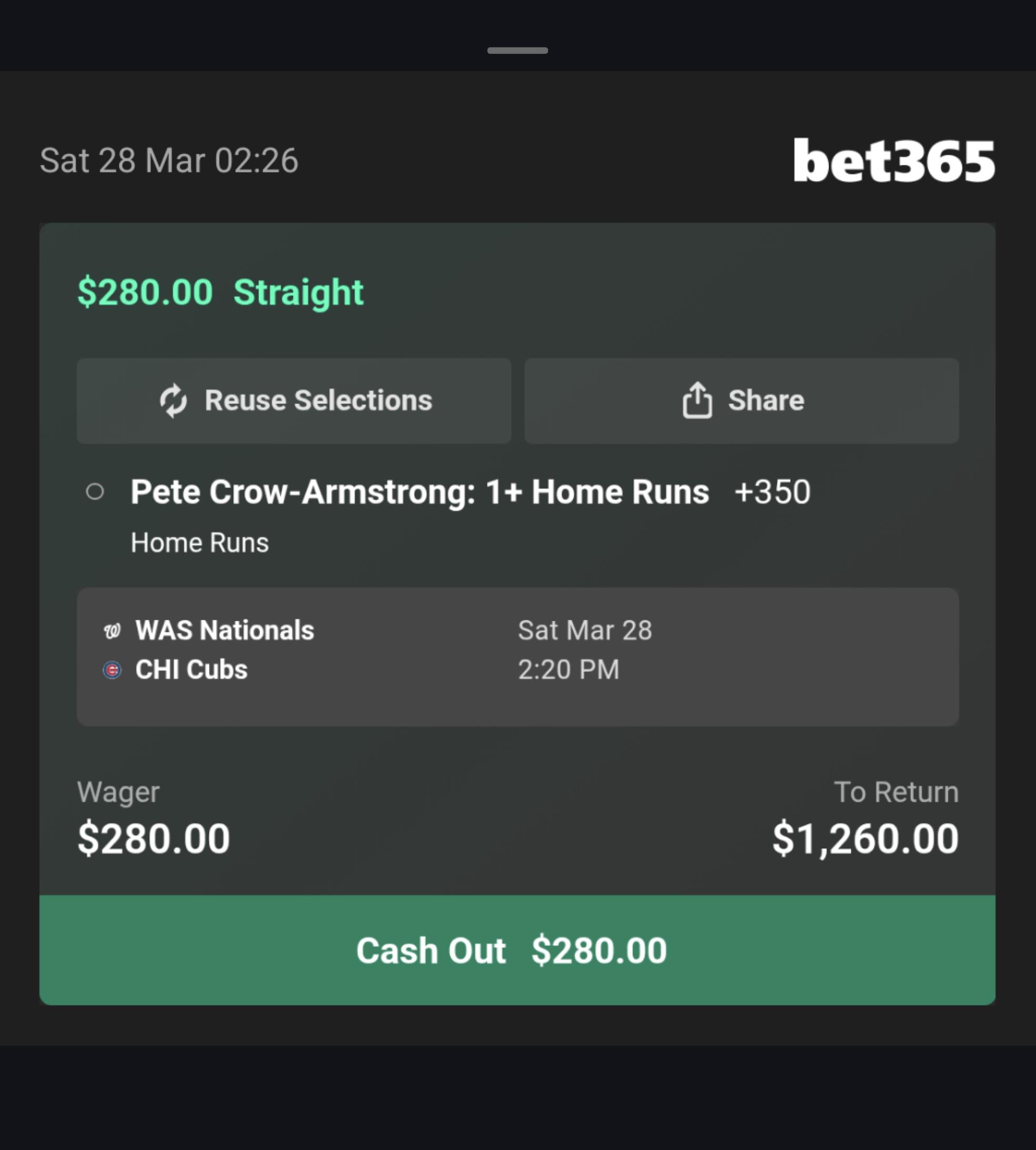Grab the drag handle bar at top
Viewport: 1036px width, 1150px height.
(517, 50)
